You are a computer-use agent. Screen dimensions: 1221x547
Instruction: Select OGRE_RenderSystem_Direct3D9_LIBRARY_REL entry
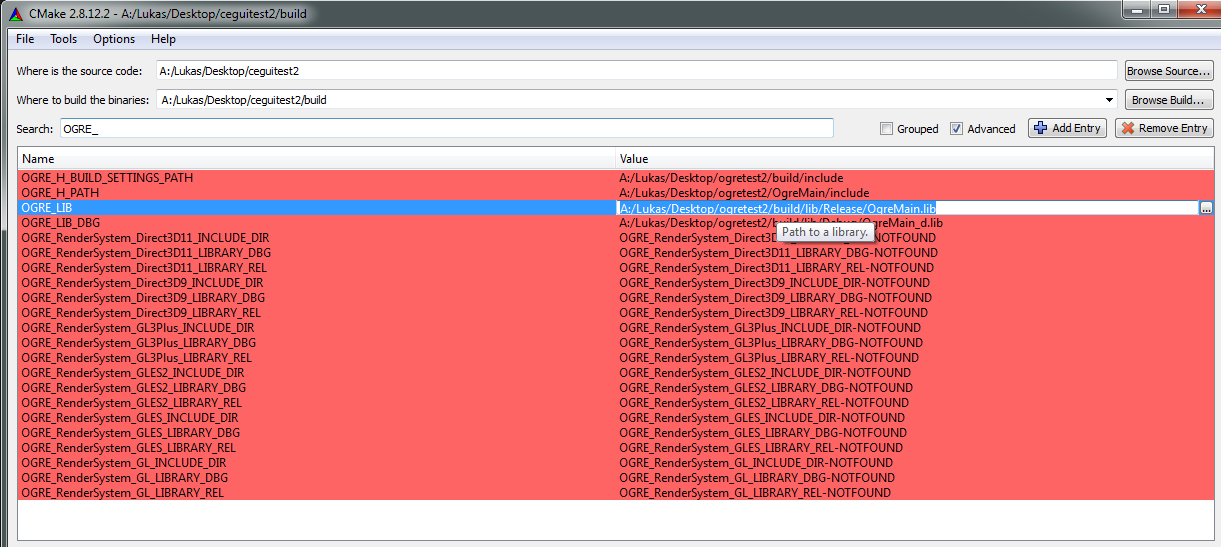[x=141, y=313]
